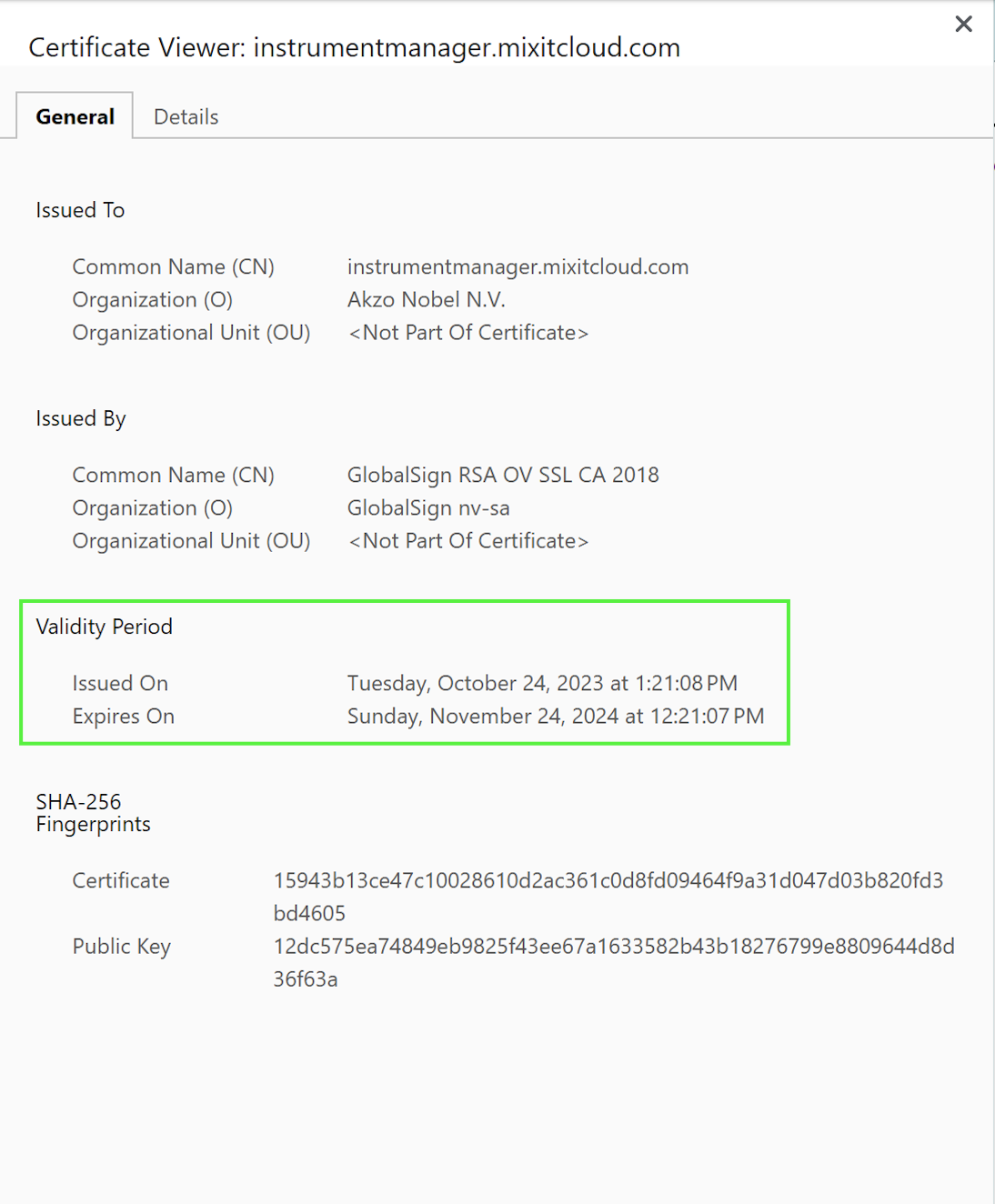Click the Expires On label

(x=124, y=717)
